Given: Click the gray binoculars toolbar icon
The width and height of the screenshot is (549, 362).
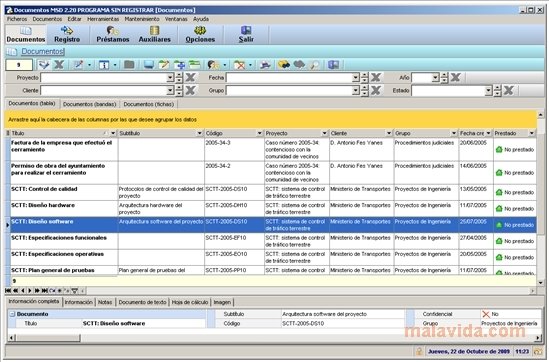Looking at the screenshot, I should (299, 65).
